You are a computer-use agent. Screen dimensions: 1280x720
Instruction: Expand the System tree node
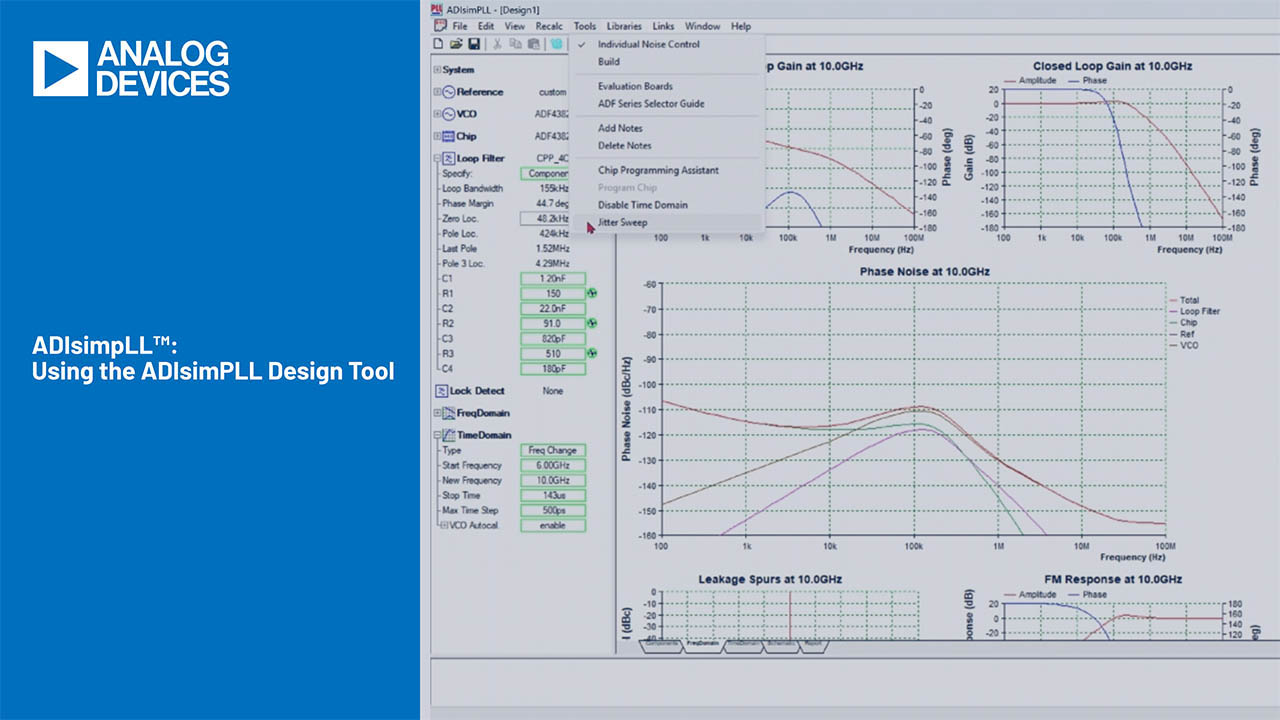coord(437,70)
